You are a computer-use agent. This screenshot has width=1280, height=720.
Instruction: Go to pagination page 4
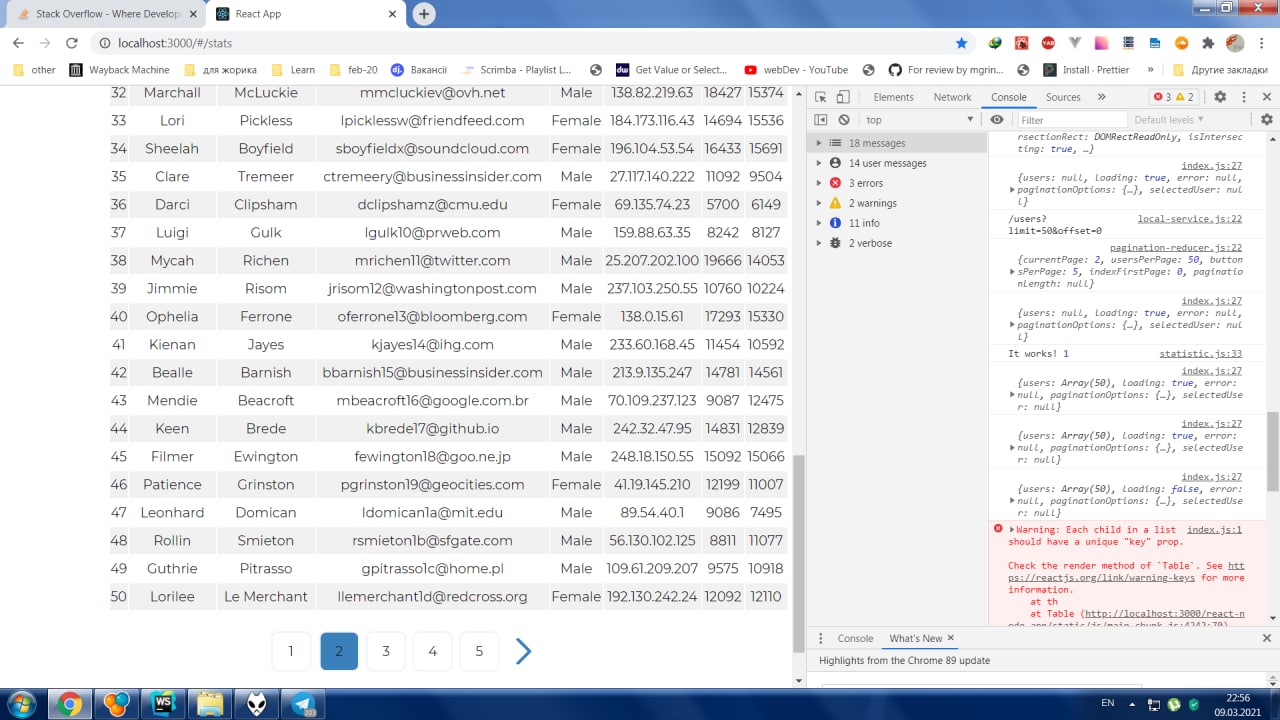click(432, 651)
